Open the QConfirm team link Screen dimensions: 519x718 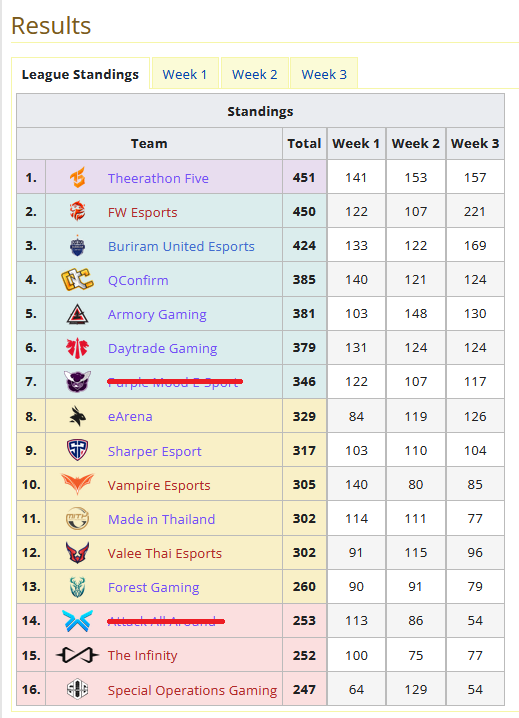coord(138,280)
